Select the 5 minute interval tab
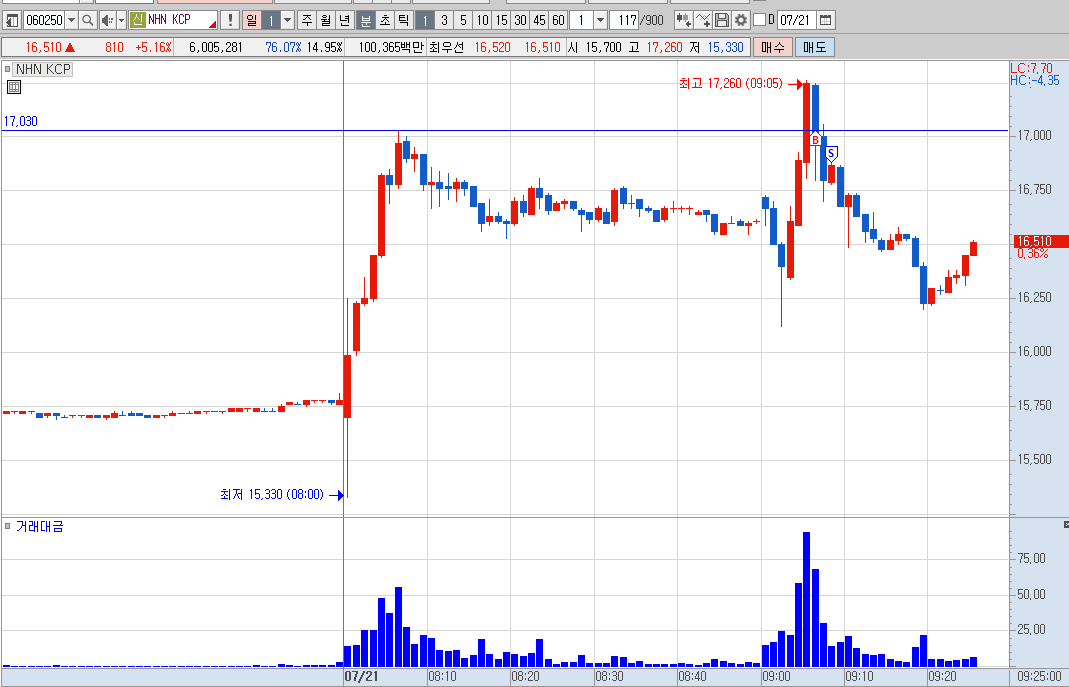 (x=464, y=20)
